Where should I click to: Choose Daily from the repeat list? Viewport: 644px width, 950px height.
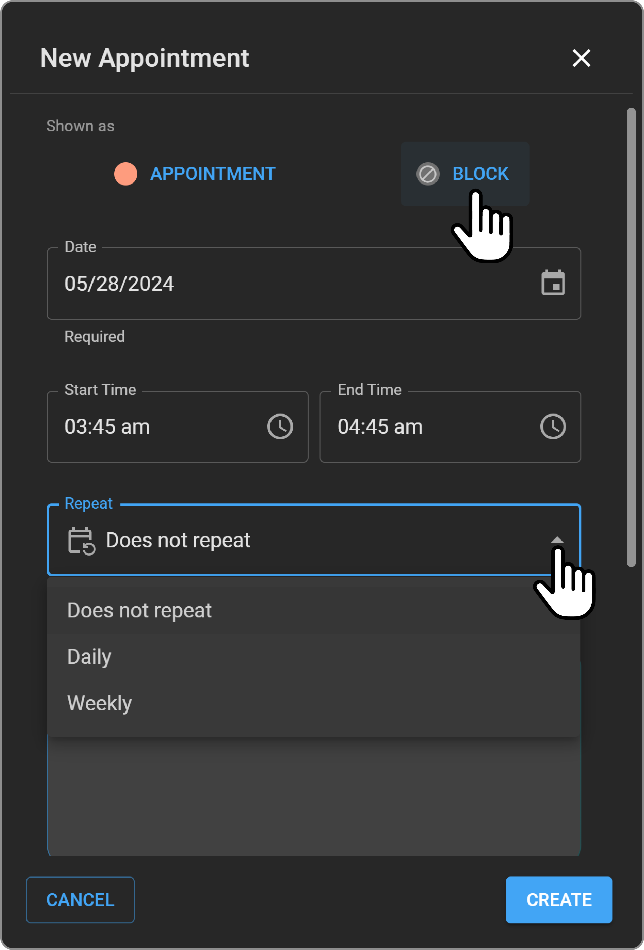click(x=89, y=657)
